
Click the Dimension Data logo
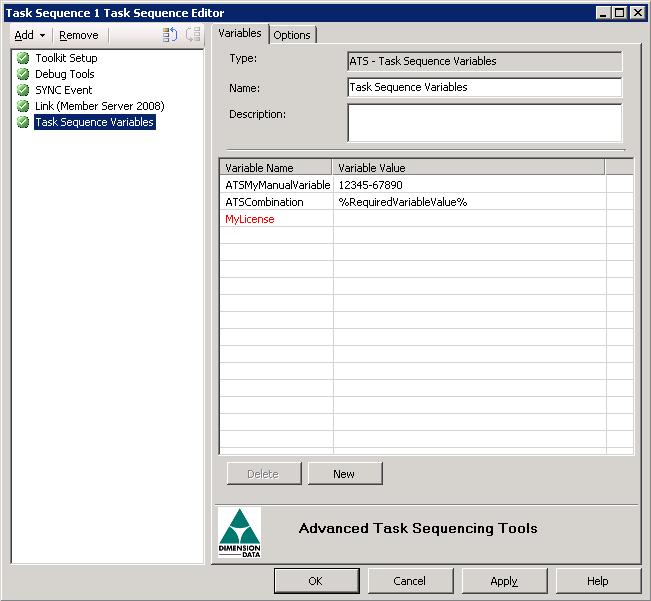point(240,533)
